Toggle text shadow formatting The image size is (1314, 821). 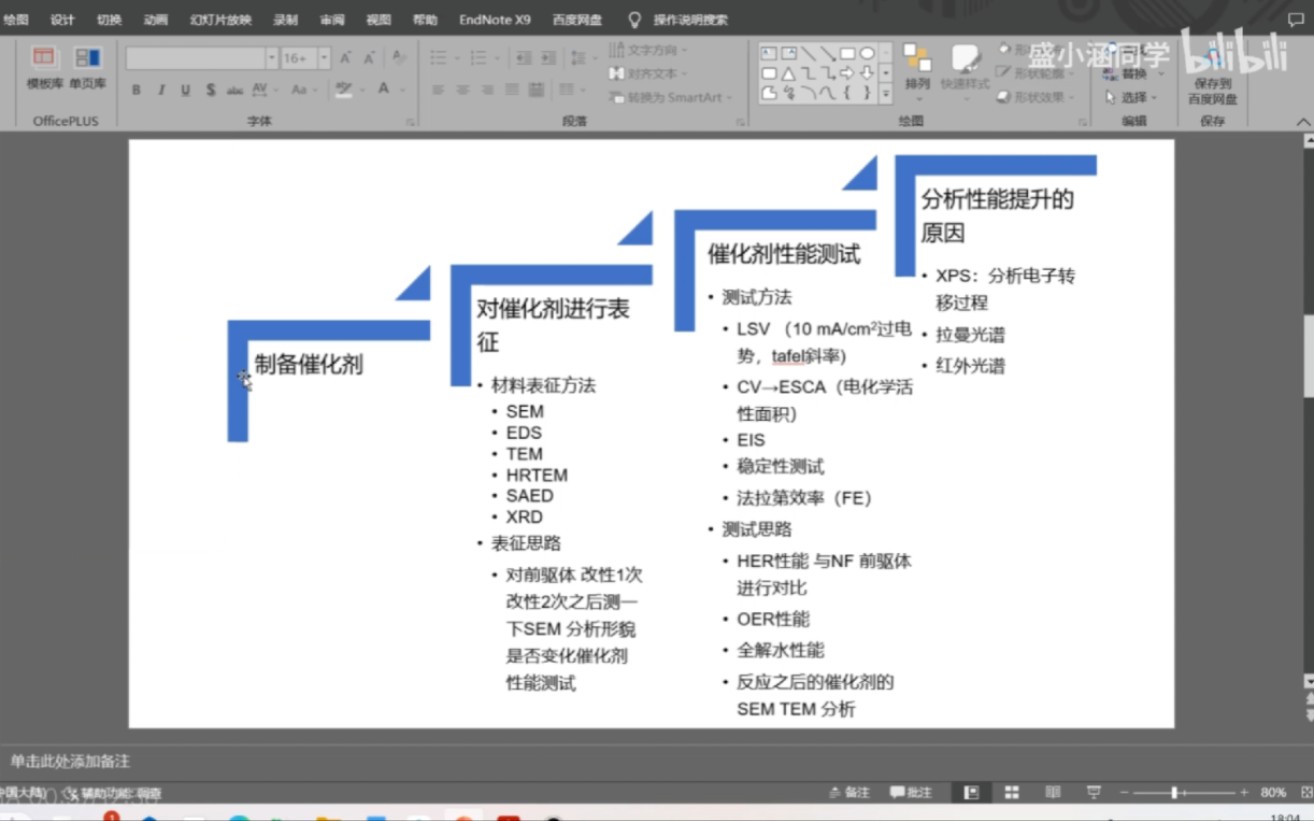210,90
